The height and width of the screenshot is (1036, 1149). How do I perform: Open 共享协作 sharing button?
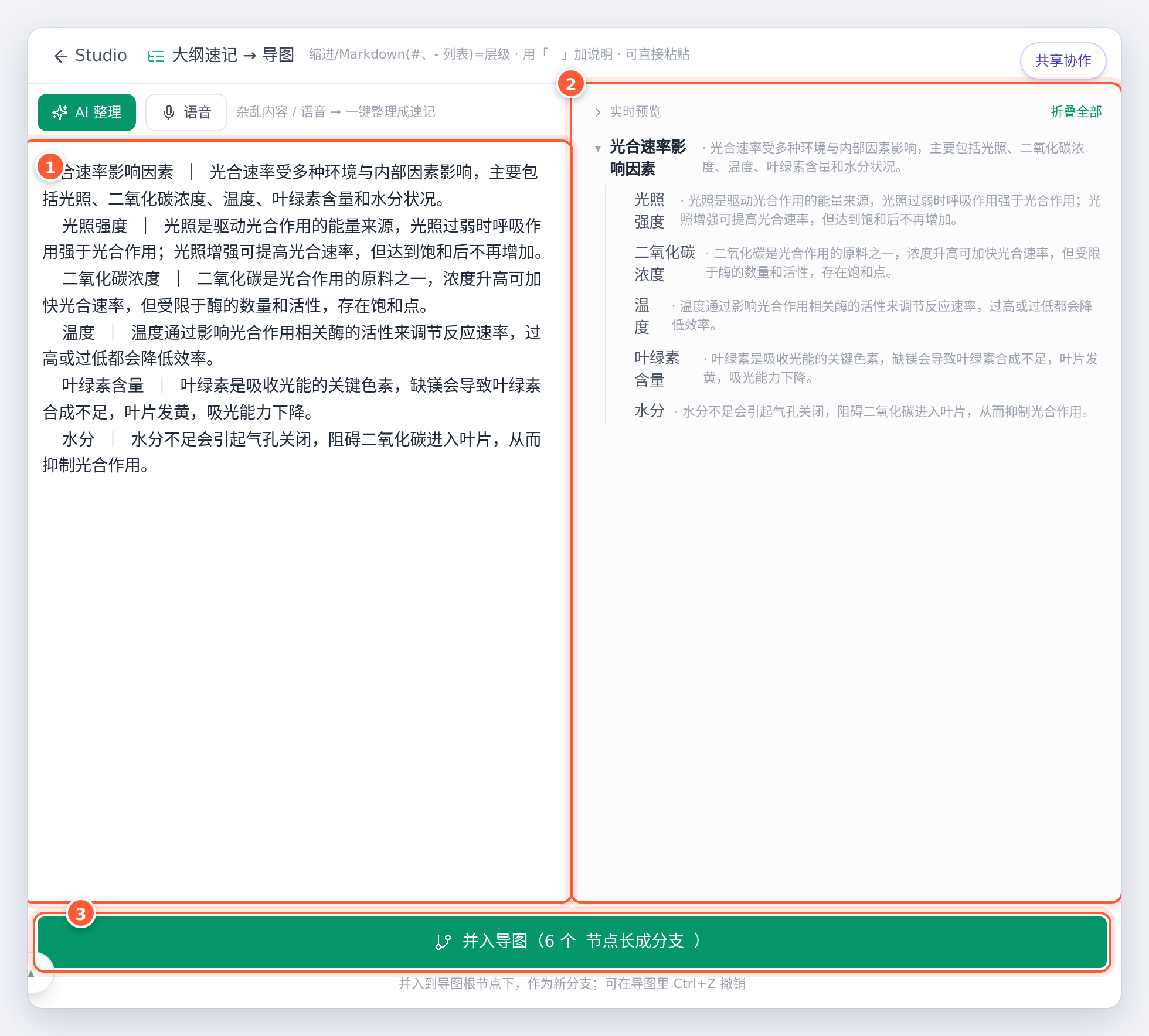(x=1063, y=60)
